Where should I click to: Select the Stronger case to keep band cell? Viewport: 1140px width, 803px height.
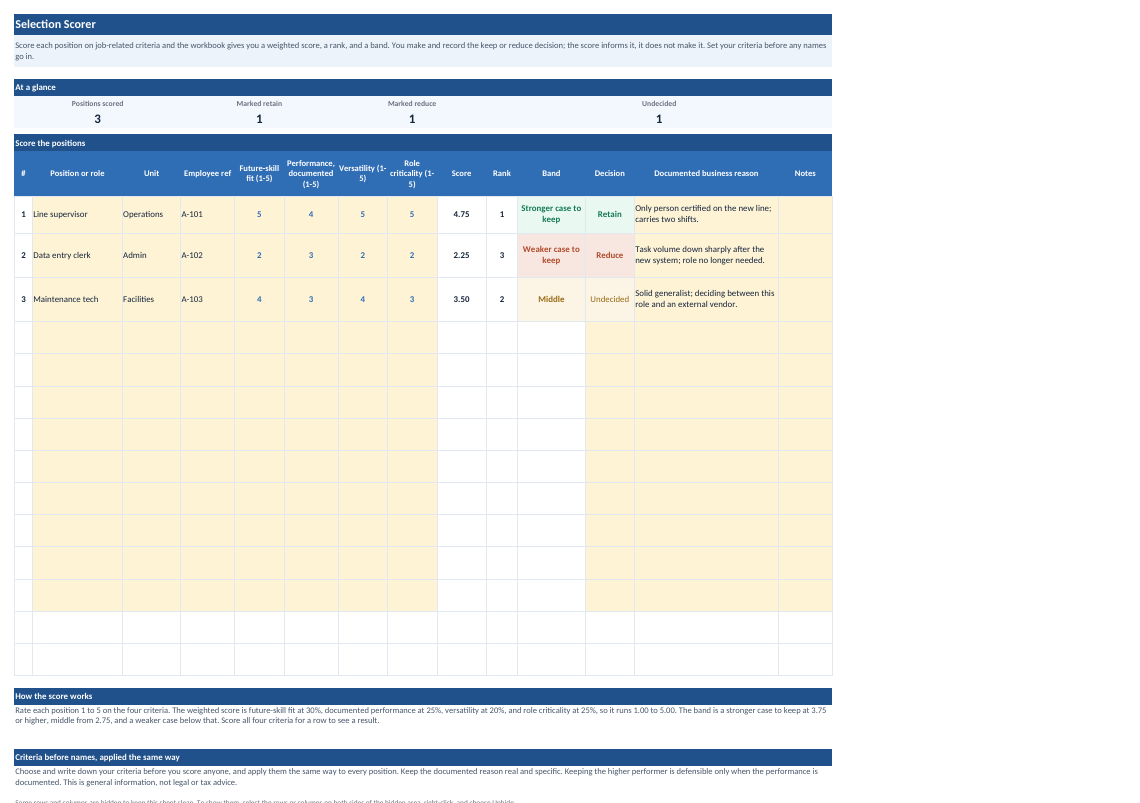click(551, 215)
